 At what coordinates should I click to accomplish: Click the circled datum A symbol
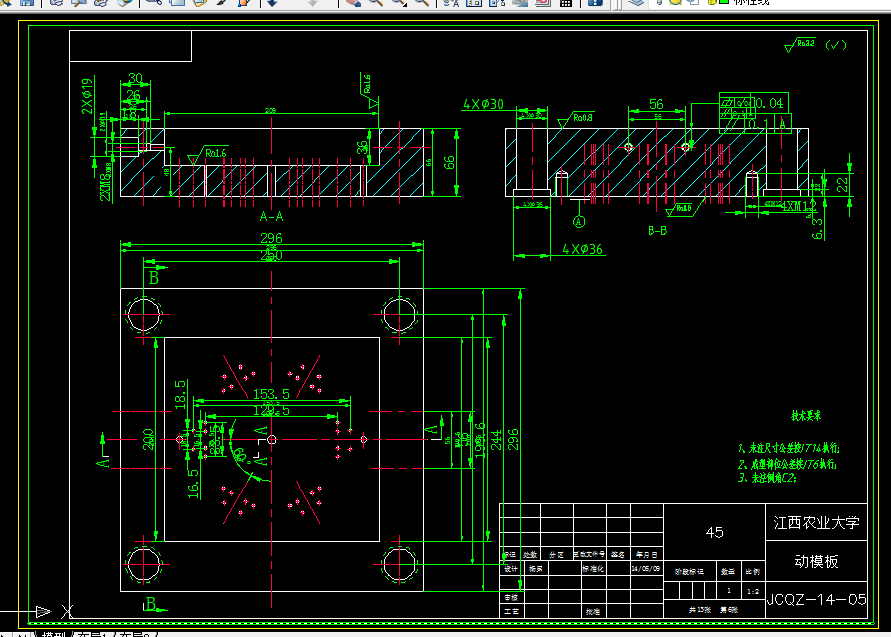pos(579,222)
